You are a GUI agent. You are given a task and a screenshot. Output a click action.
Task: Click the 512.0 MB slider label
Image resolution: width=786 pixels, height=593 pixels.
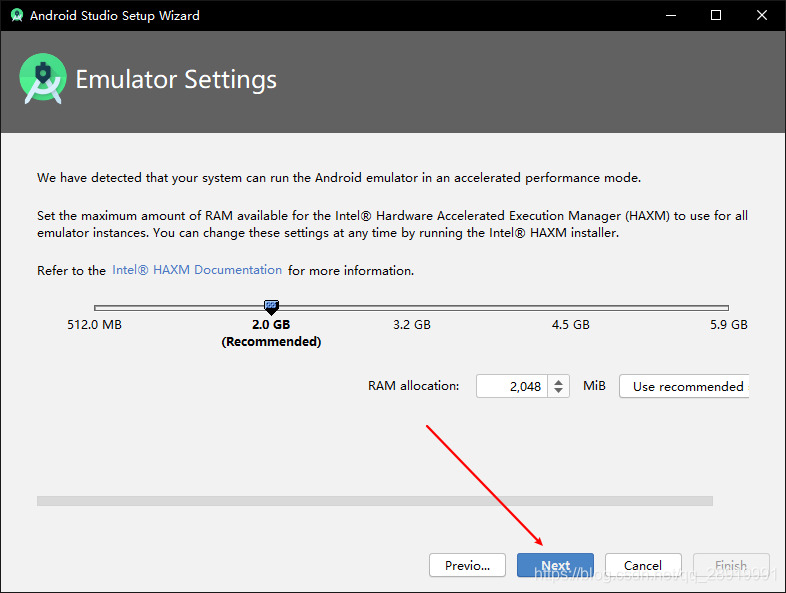[94, 325]
